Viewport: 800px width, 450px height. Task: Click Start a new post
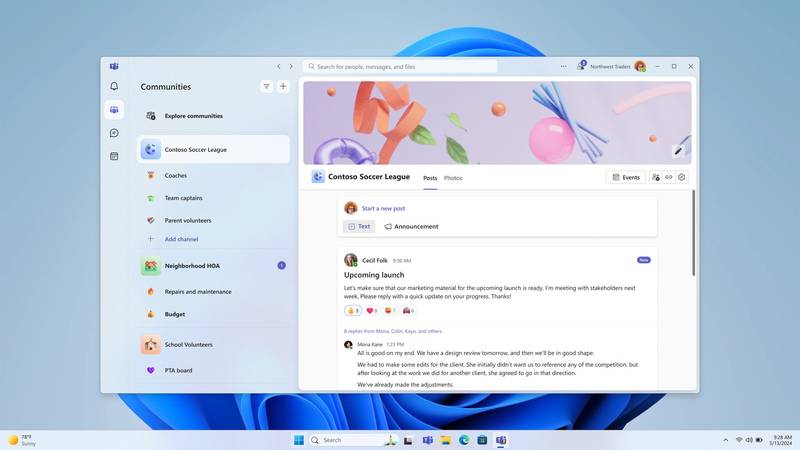[383, 208]
